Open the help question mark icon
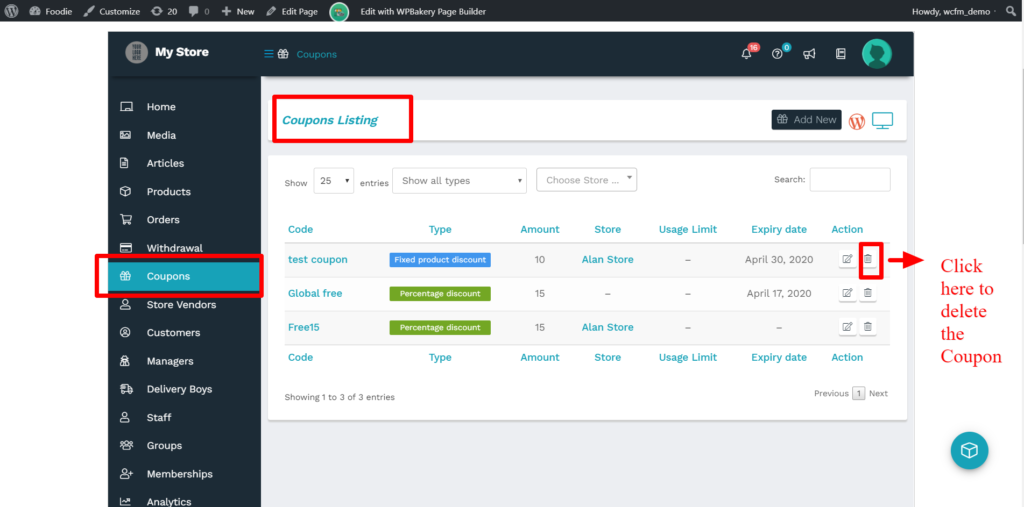The image size is (1024, 507). click(x=777, y=54)
